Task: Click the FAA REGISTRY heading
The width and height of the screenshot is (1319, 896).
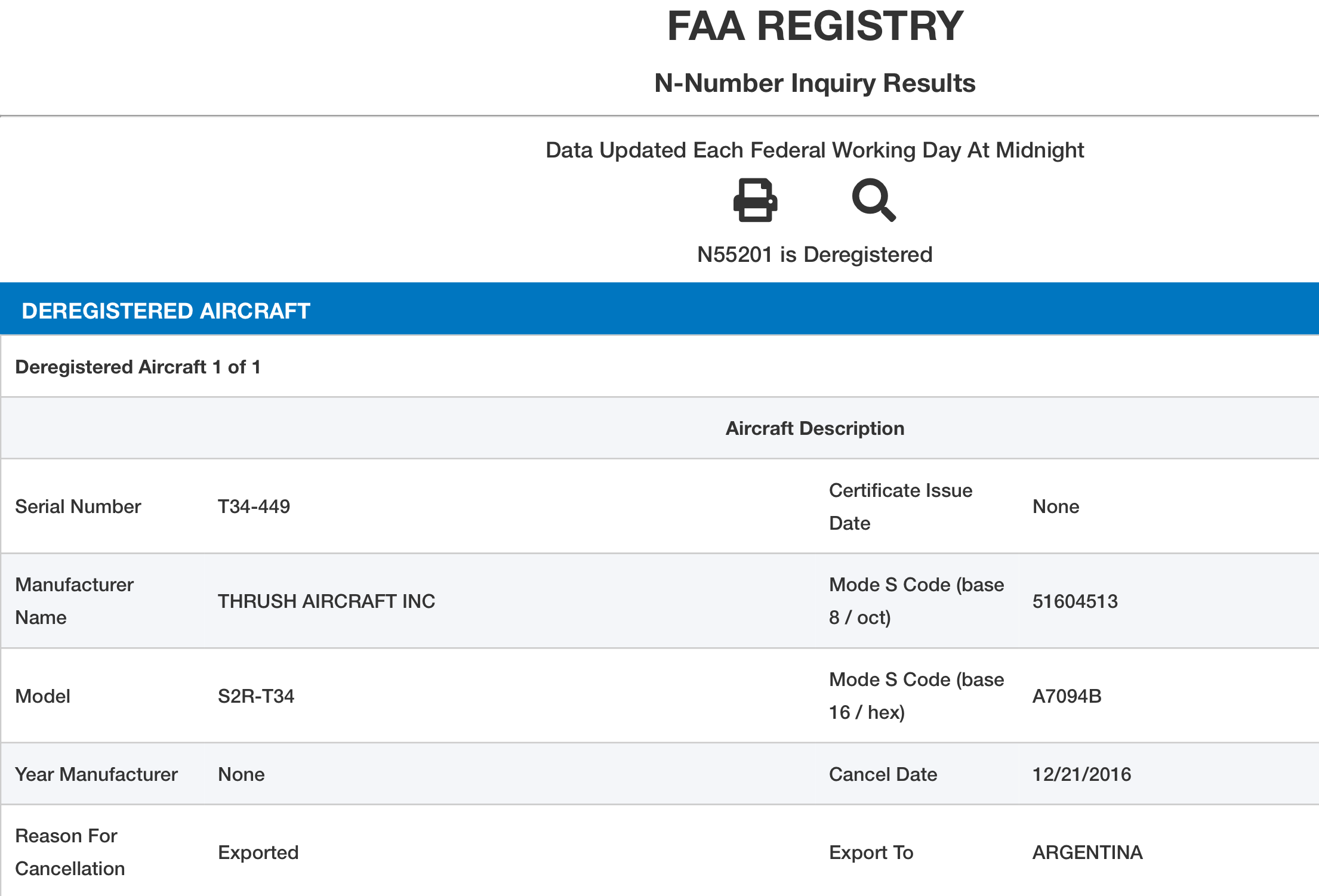Action: tap(815, 26)
